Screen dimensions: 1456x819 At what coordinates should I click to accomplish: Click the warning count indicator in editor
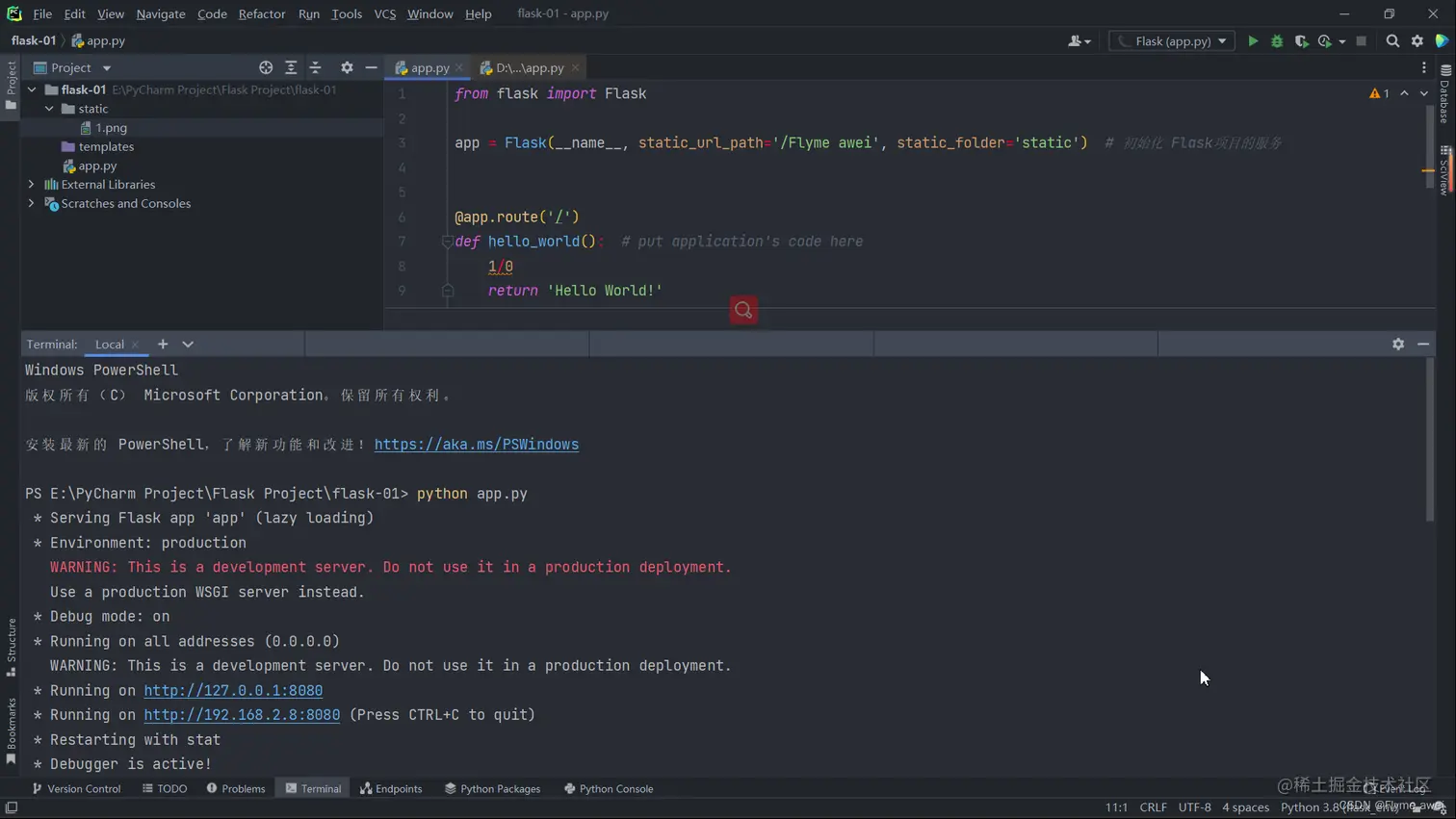[x=1379, y=93]
